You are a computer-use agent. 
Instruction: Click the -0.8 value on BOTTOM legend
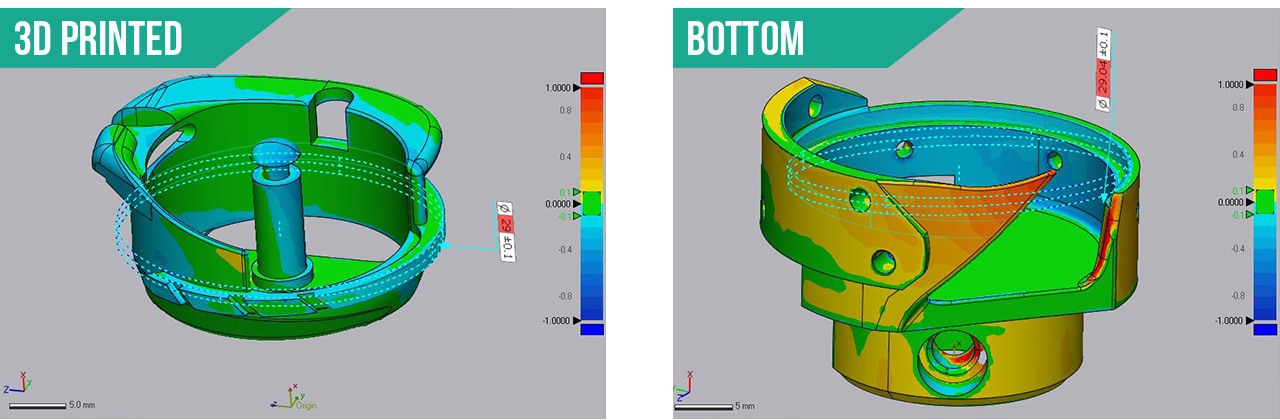pos(1236,296)
